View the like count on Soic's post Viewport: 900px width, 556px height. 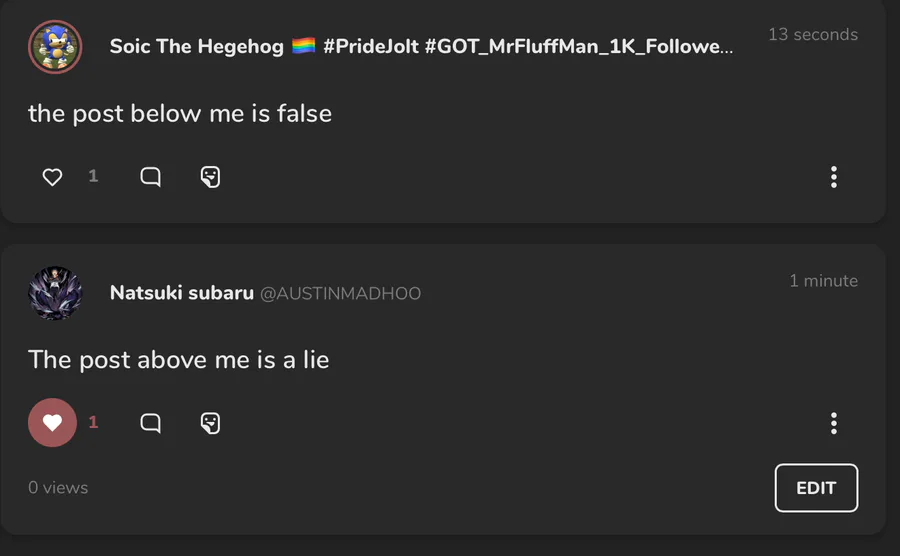[x=93, y=177]
